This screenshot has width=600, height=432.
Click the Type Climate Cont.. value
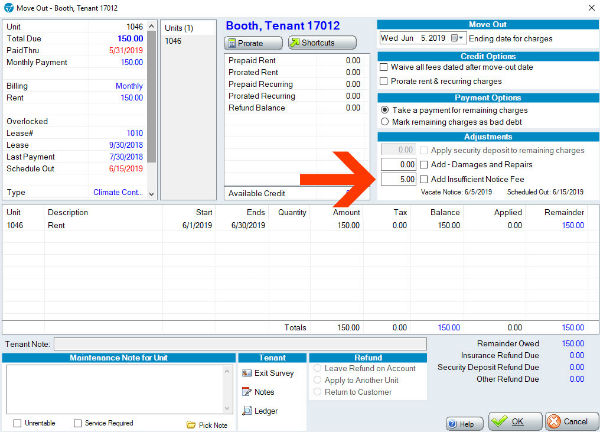118,192
